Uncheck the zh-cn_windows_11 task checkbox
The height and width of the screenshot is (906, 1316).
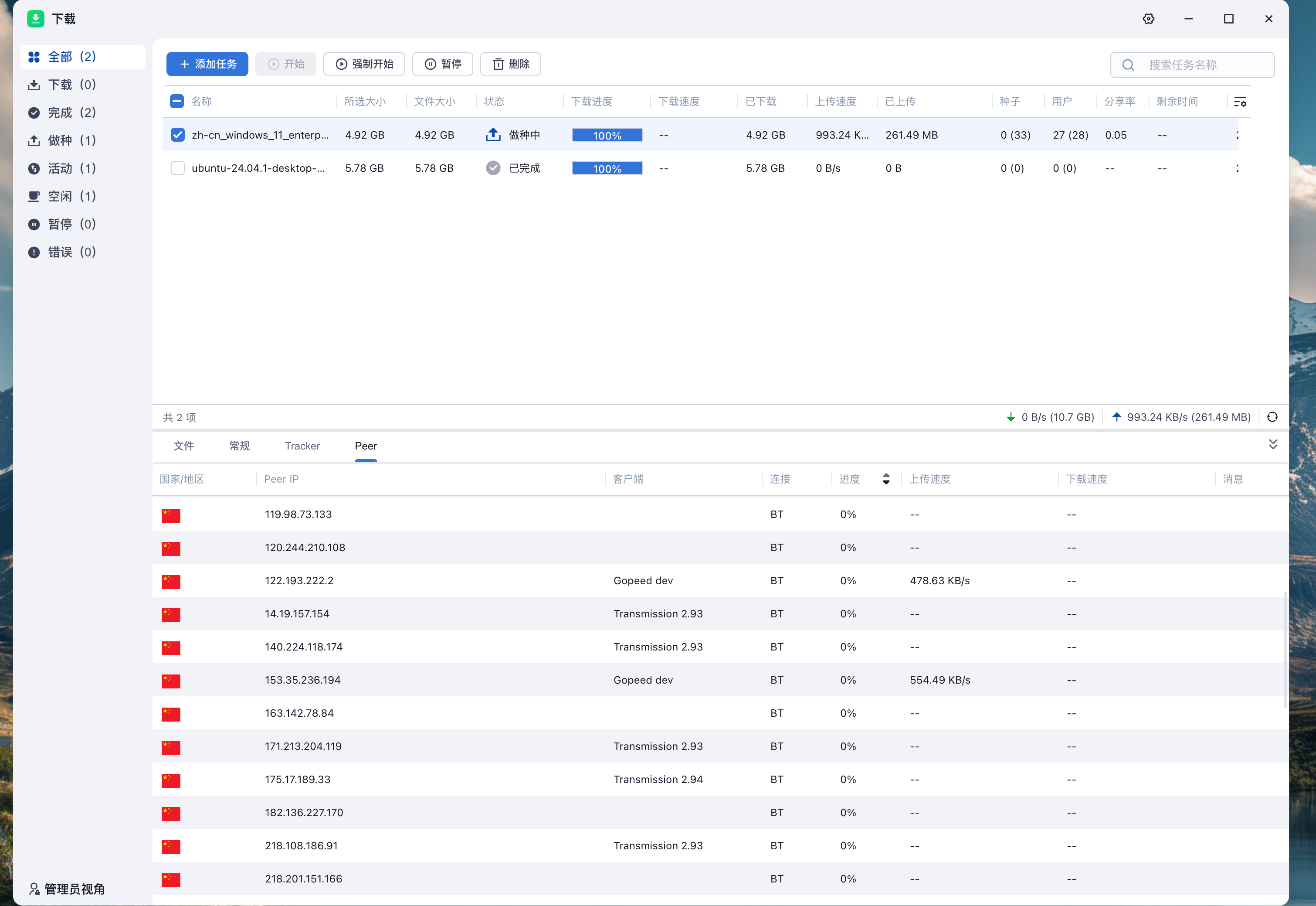coord(177,135)
